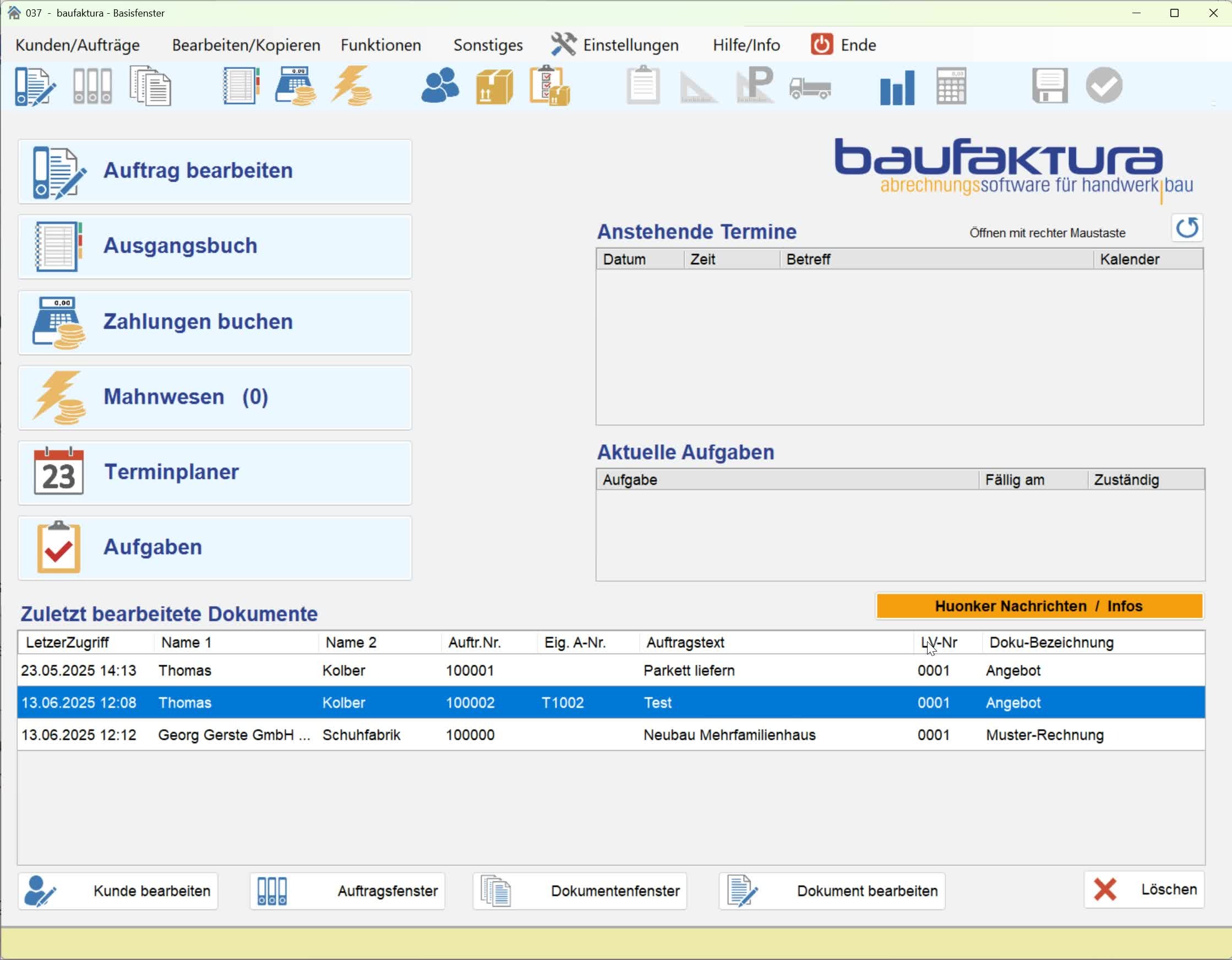Click the Mahnwesen (0) button
Image resolution: width=1232 pixels, height=960 pixels.
tap(215, 397)
